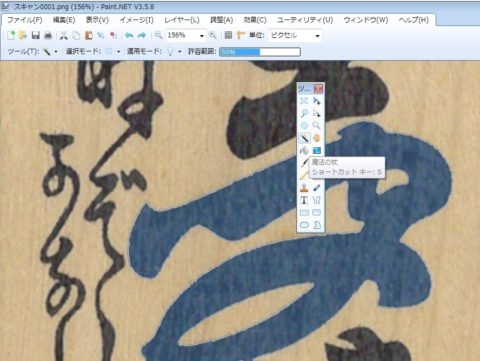Click the zoom in magnifier button
The height and width of the screenshot is (361, 480).
(x=212, y=35)
